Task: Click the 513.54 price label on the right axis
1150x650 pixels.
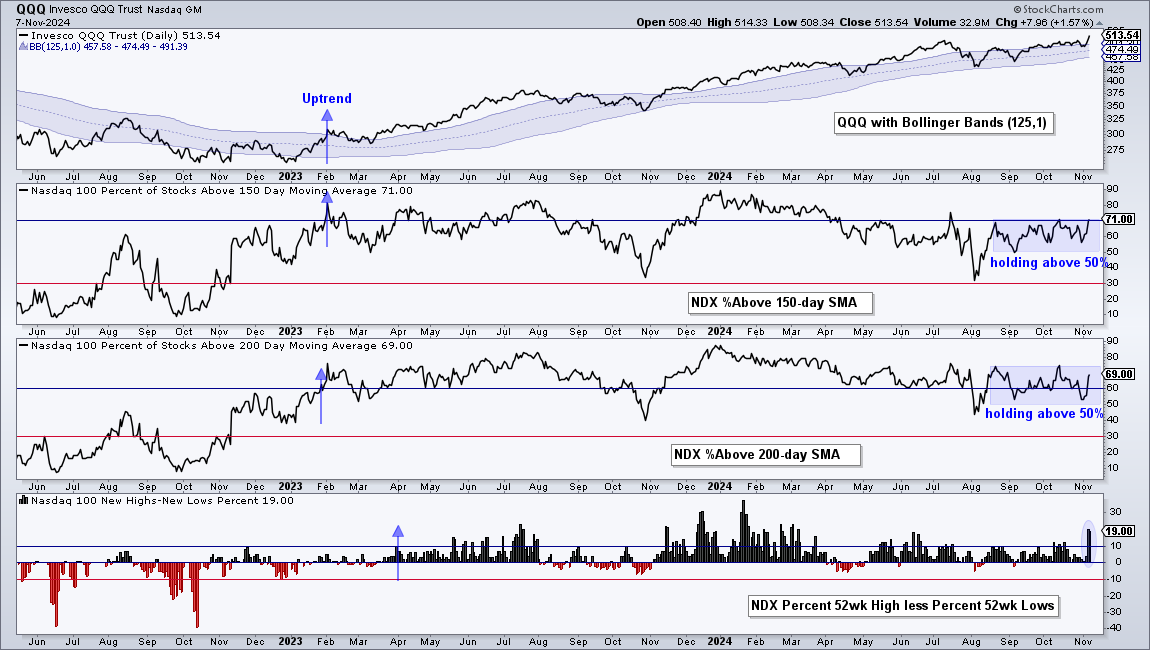Action: pyautogui.click(x=1121, y=35)
